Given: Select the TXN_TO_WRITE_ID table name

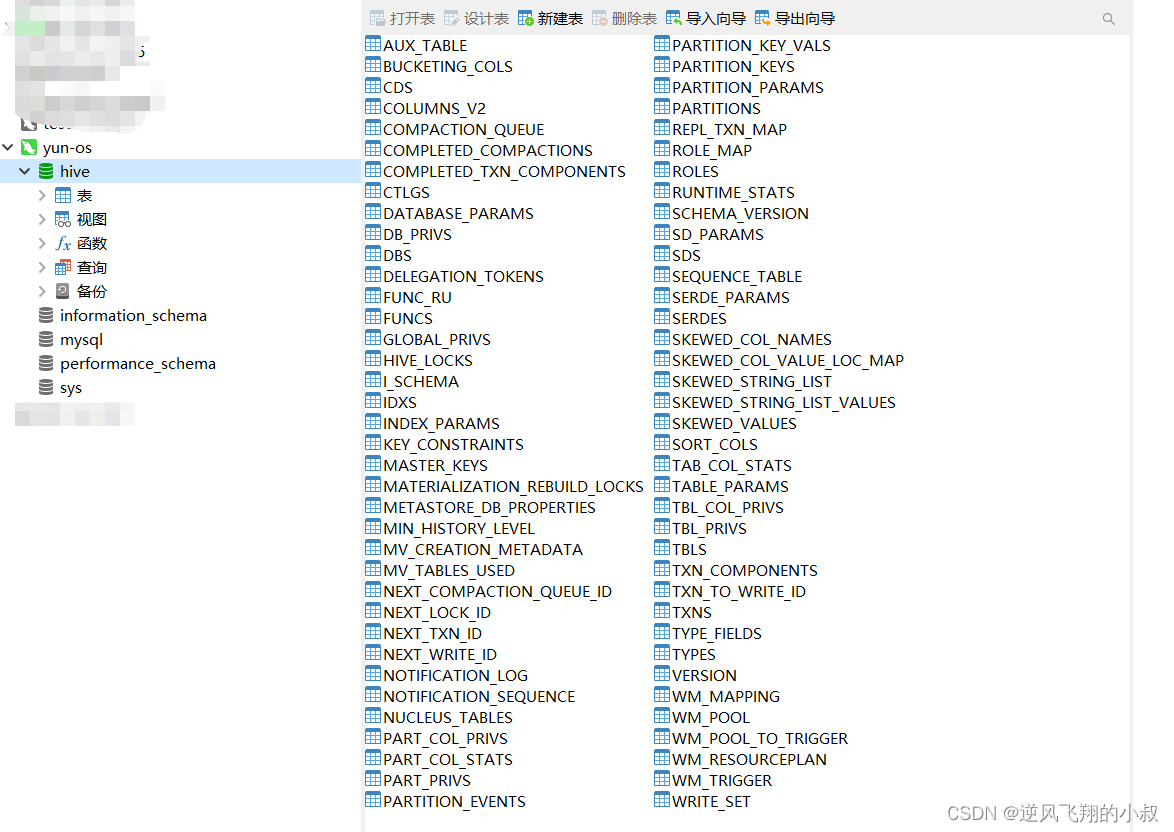Looking at the screenshot, I should pyautogui.click(x=739, y=592).
